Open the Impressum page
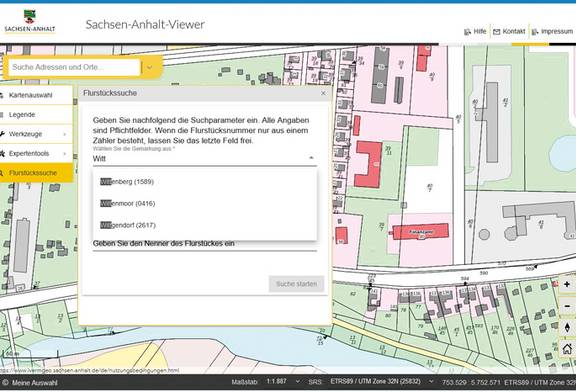The image size is (576, 392). [552, 32]
